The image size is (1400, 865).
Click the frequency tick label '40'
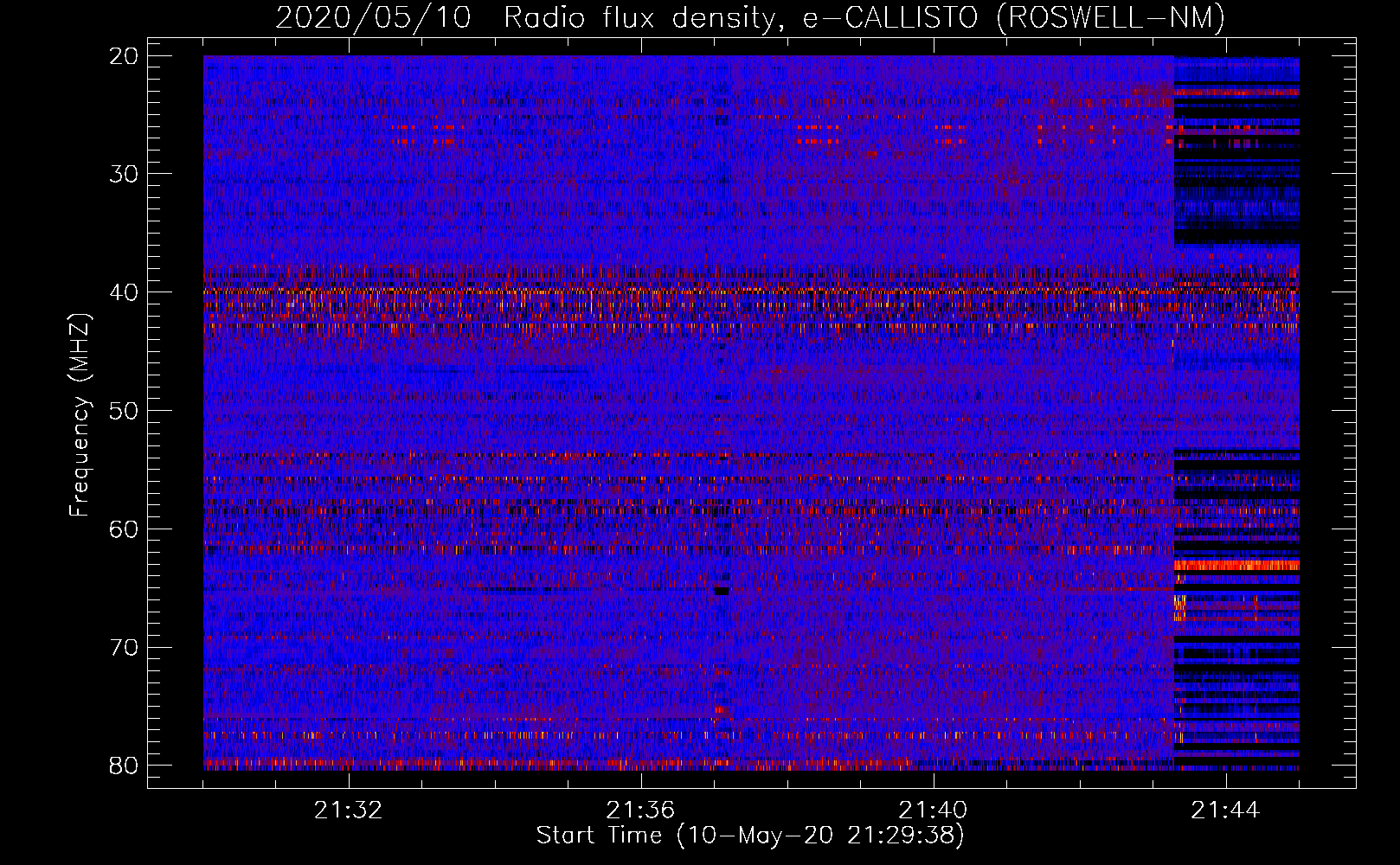(125, 292)
